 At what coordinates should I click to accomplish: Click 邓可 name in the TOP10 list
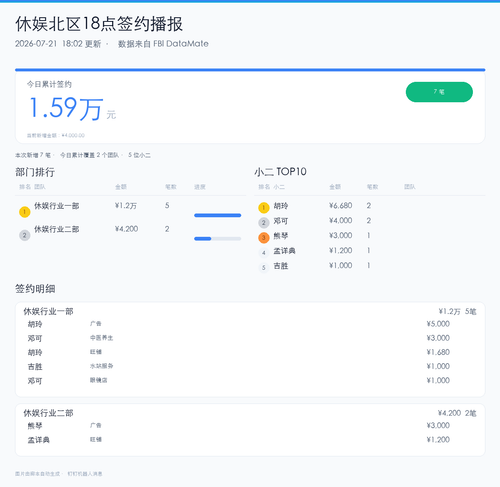(x=281, y=221)
